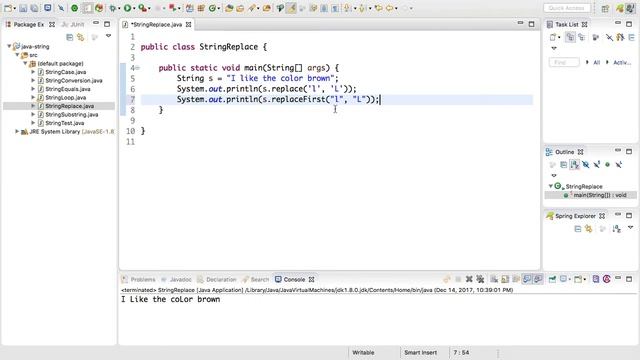Toggle Sort alphabetically in Outline view
640x360 pixels.
[x=575, y=164]
